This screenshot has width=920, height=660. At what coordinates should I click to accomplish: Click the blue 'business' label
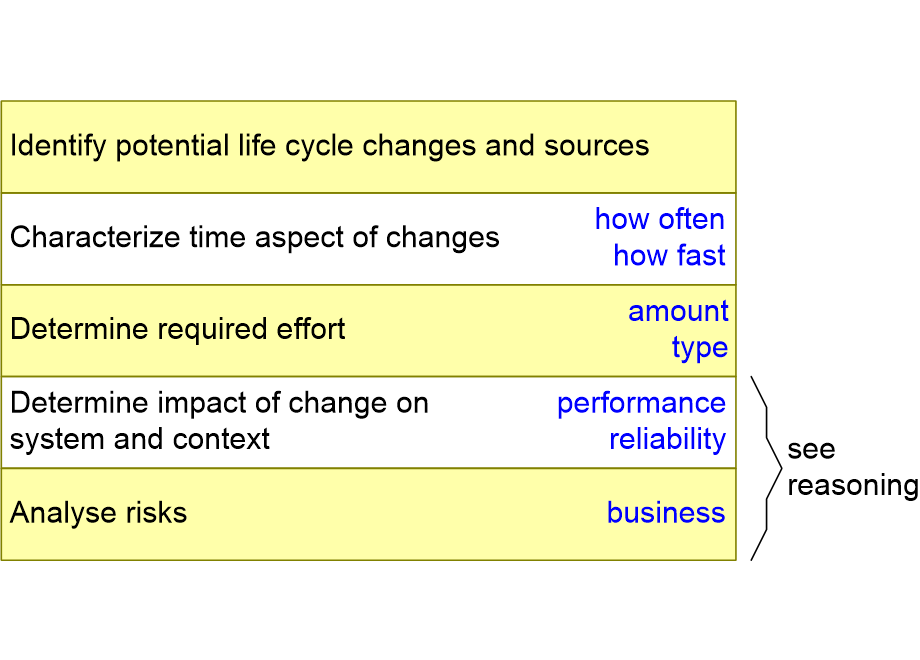coord(666,512)
